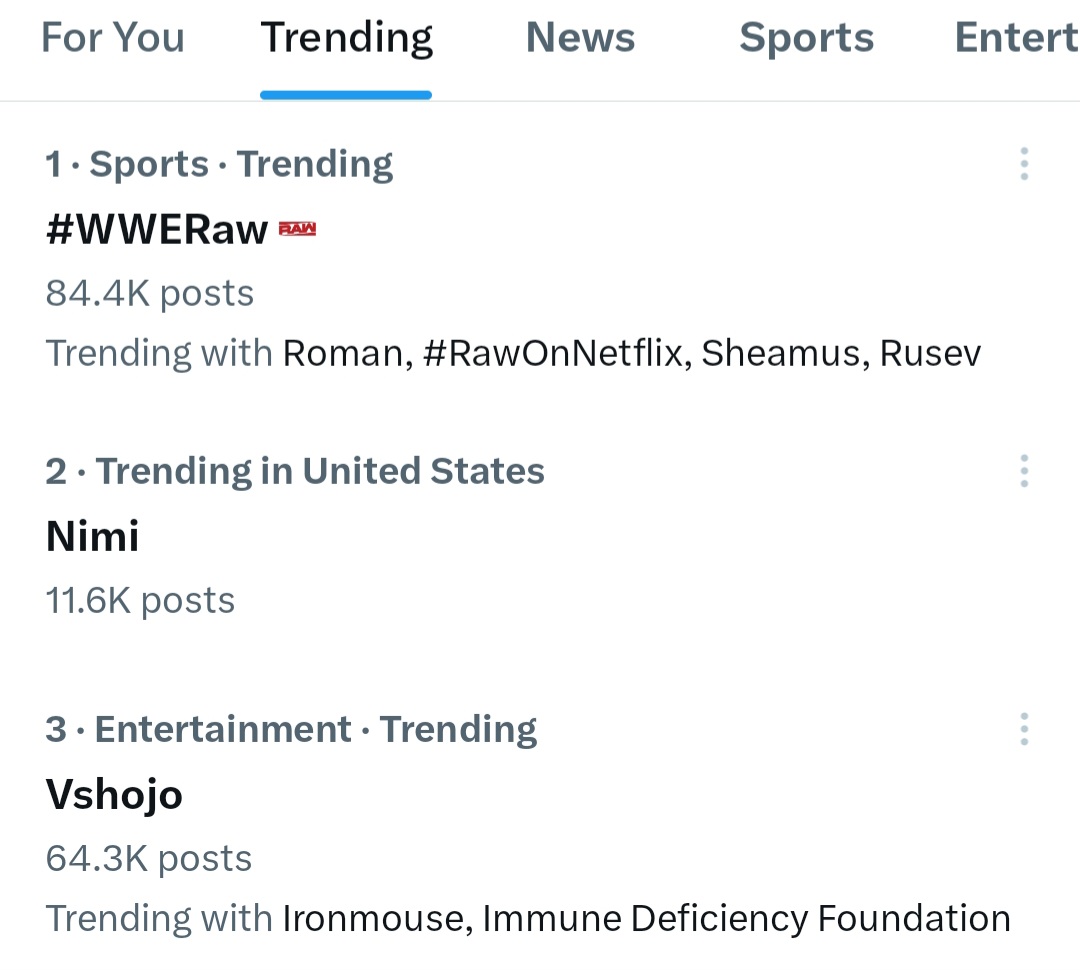Open more options for Vshojo trend
This screenshot has height=970, width=1080.
[x=1024, y=729]
